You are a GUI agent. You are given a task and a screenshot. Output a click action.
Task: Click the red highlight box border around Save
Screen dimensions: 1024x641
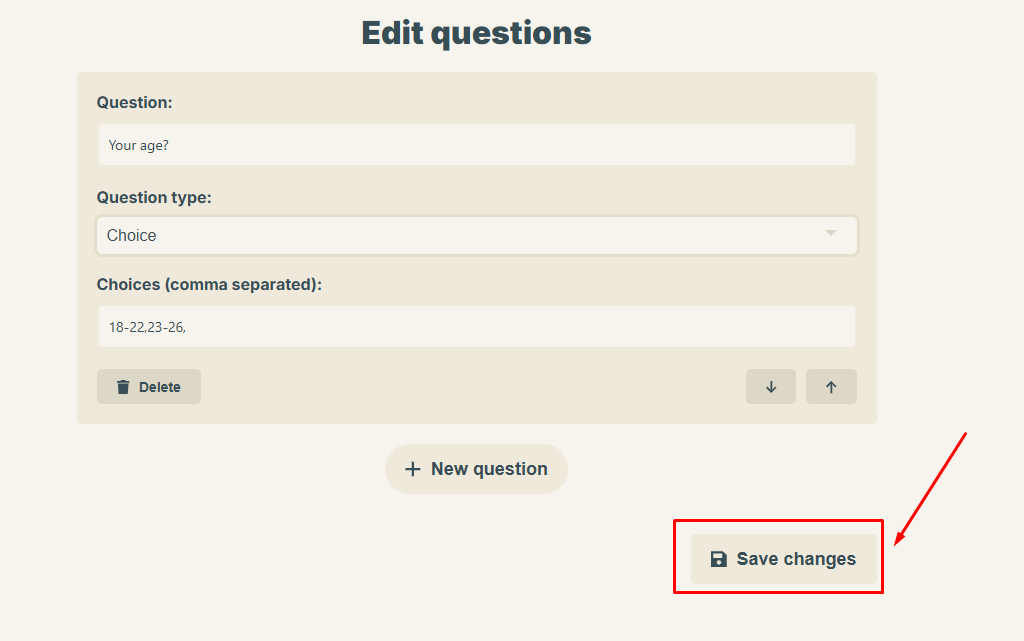[778, 521]
